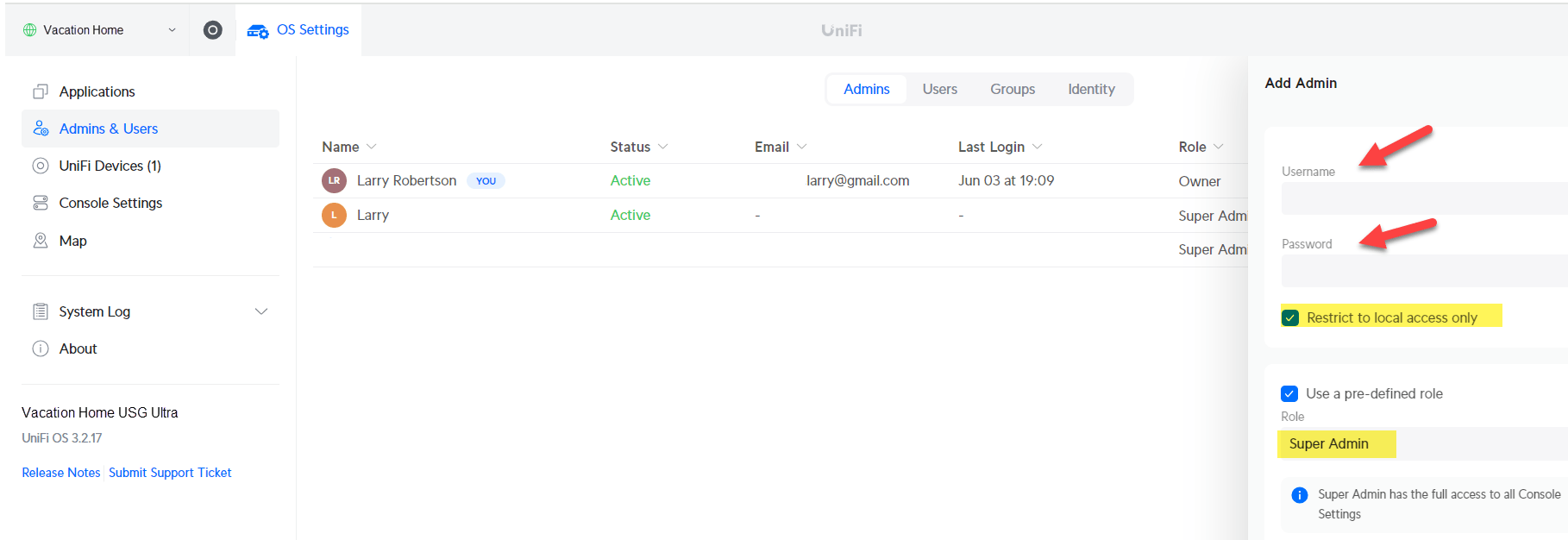Expand System Log chevron
This screenshot has height=540, width=1568.
[261, 311]
